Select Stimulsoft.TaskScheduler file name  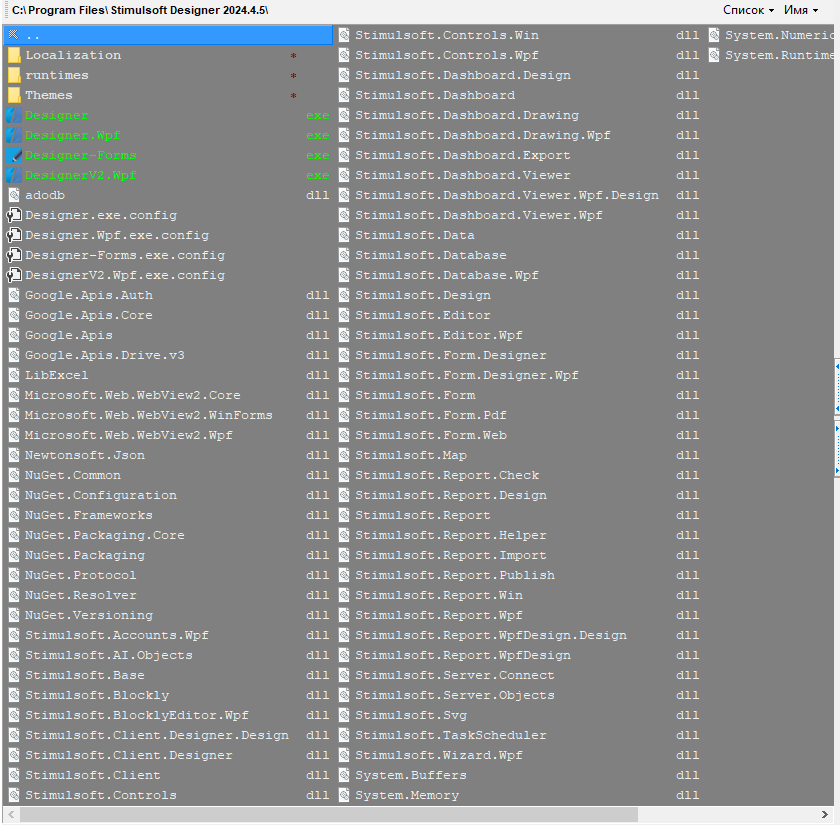coord(451,735)
